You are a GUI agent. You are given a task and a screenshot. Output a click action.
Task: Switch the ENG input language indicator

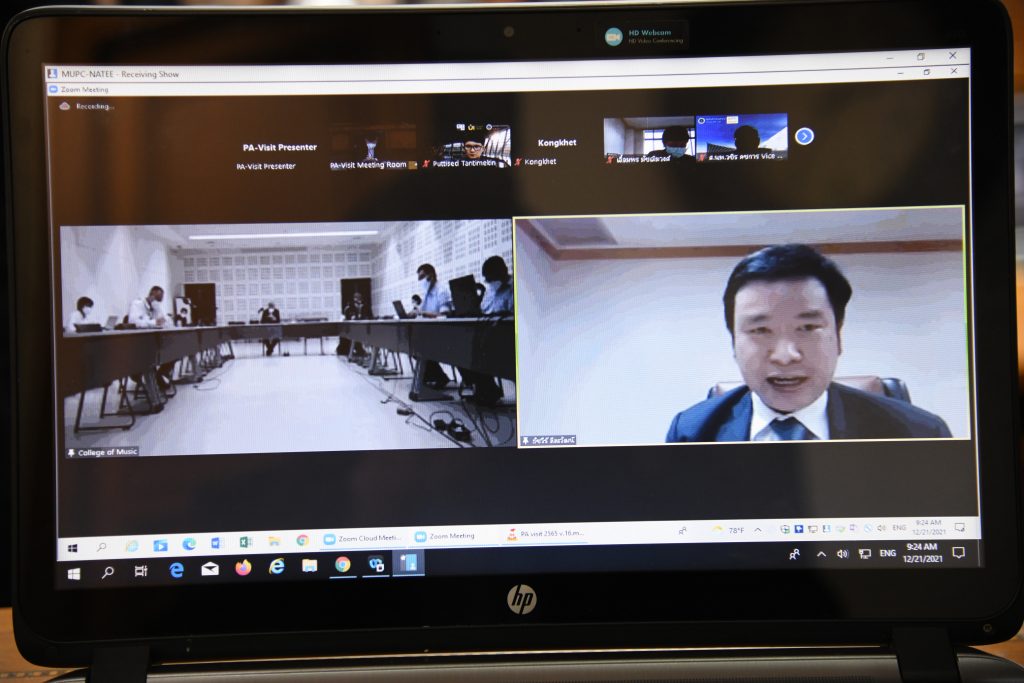coord(887,553)
